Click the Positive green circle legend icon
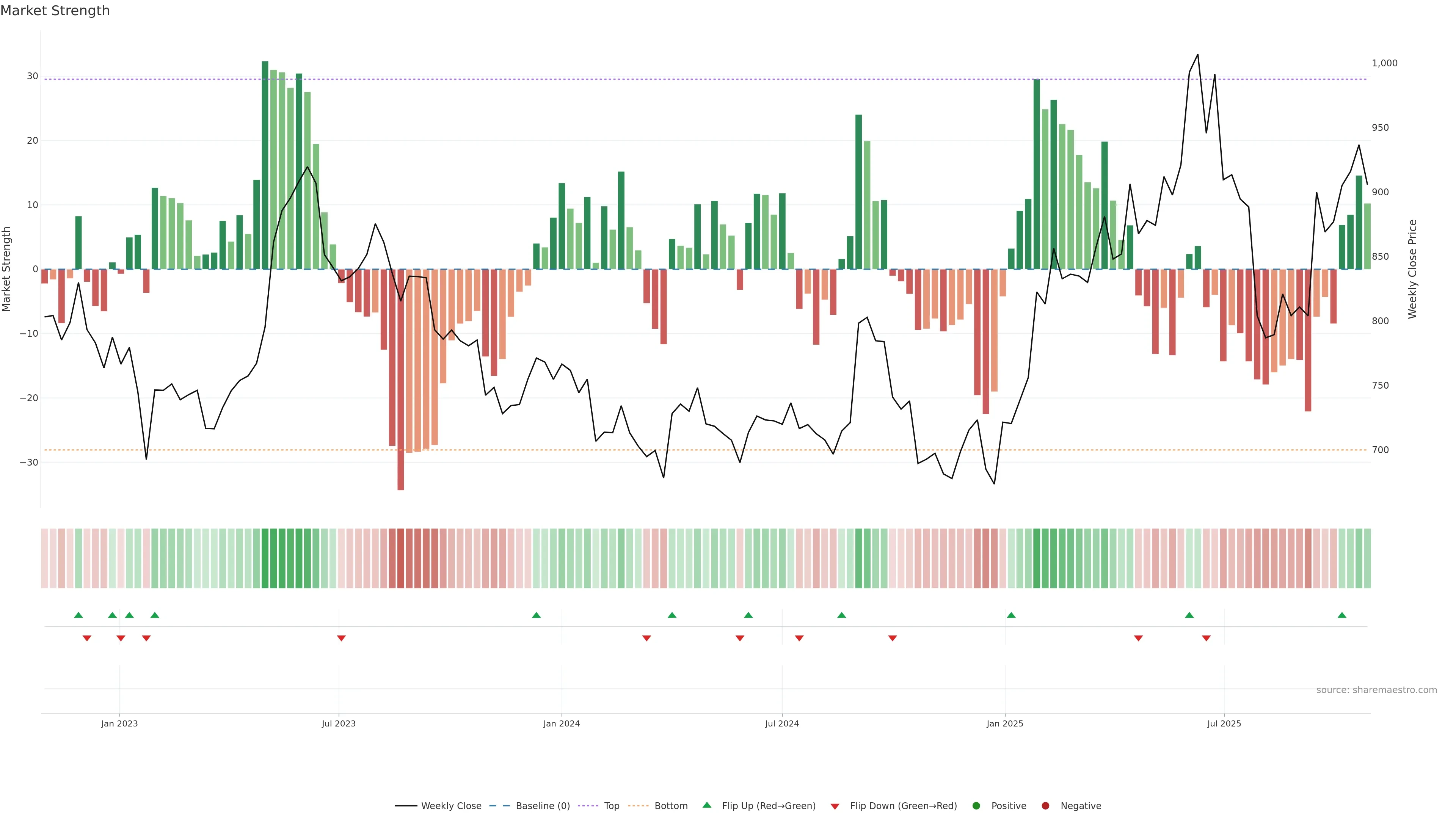Viewport: 1456px width, 819px height. coord(976,806)
